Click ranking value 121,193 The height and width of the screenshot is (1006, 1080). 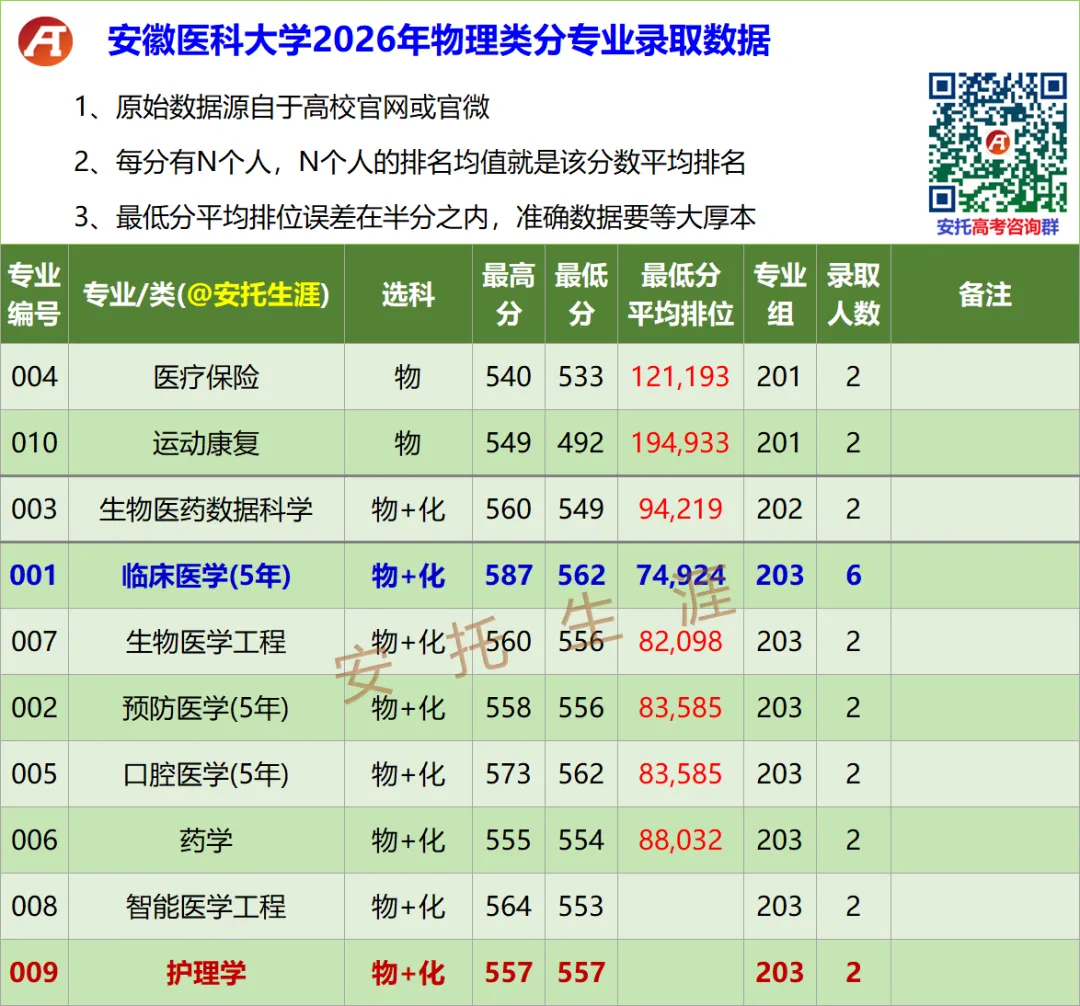[x=681, y=377]
